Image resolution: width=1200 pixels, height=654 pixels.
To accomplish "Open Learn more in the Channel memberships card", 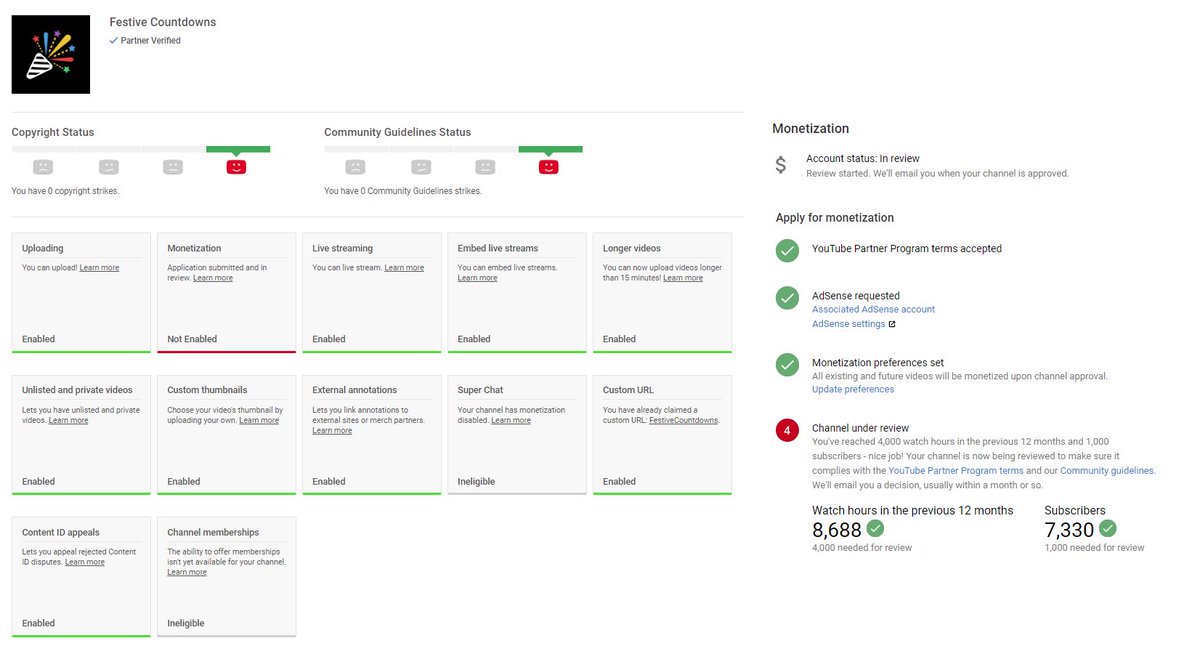I will tap(187, 572).
